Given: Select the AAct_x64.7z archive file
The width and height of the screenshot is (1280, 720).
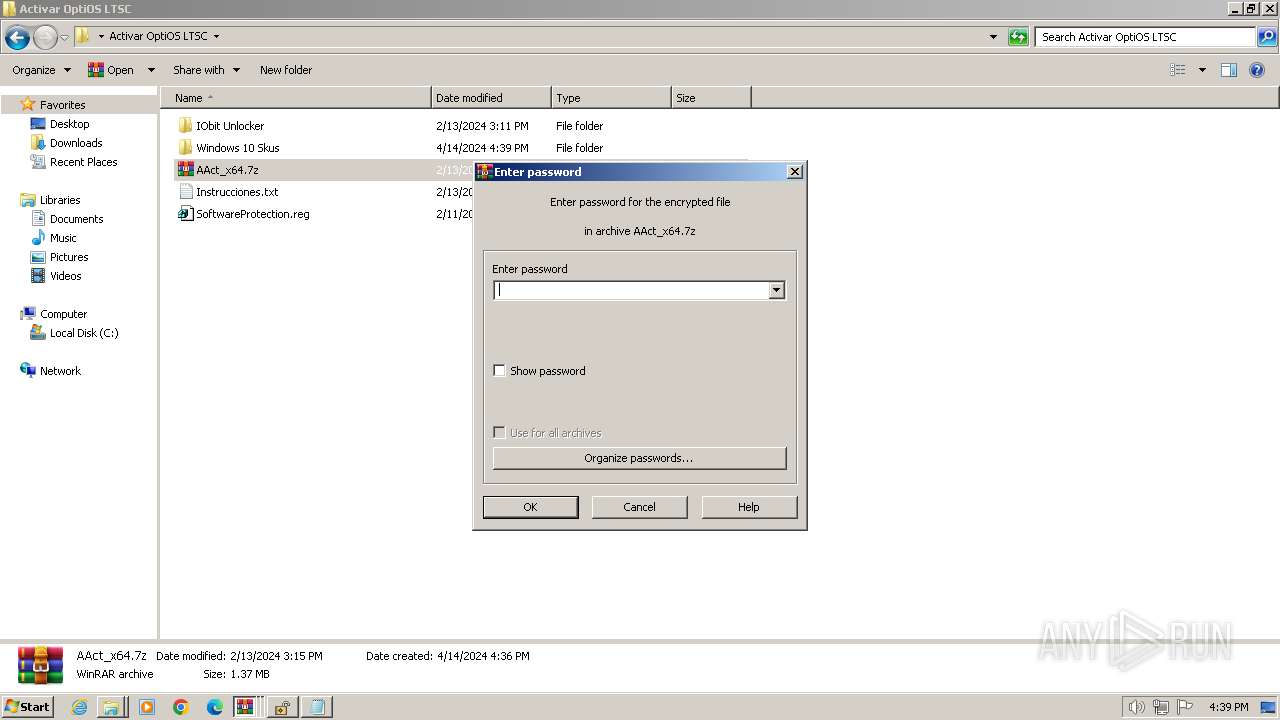Looking at the screenshot, I should [x=227, y=170].
